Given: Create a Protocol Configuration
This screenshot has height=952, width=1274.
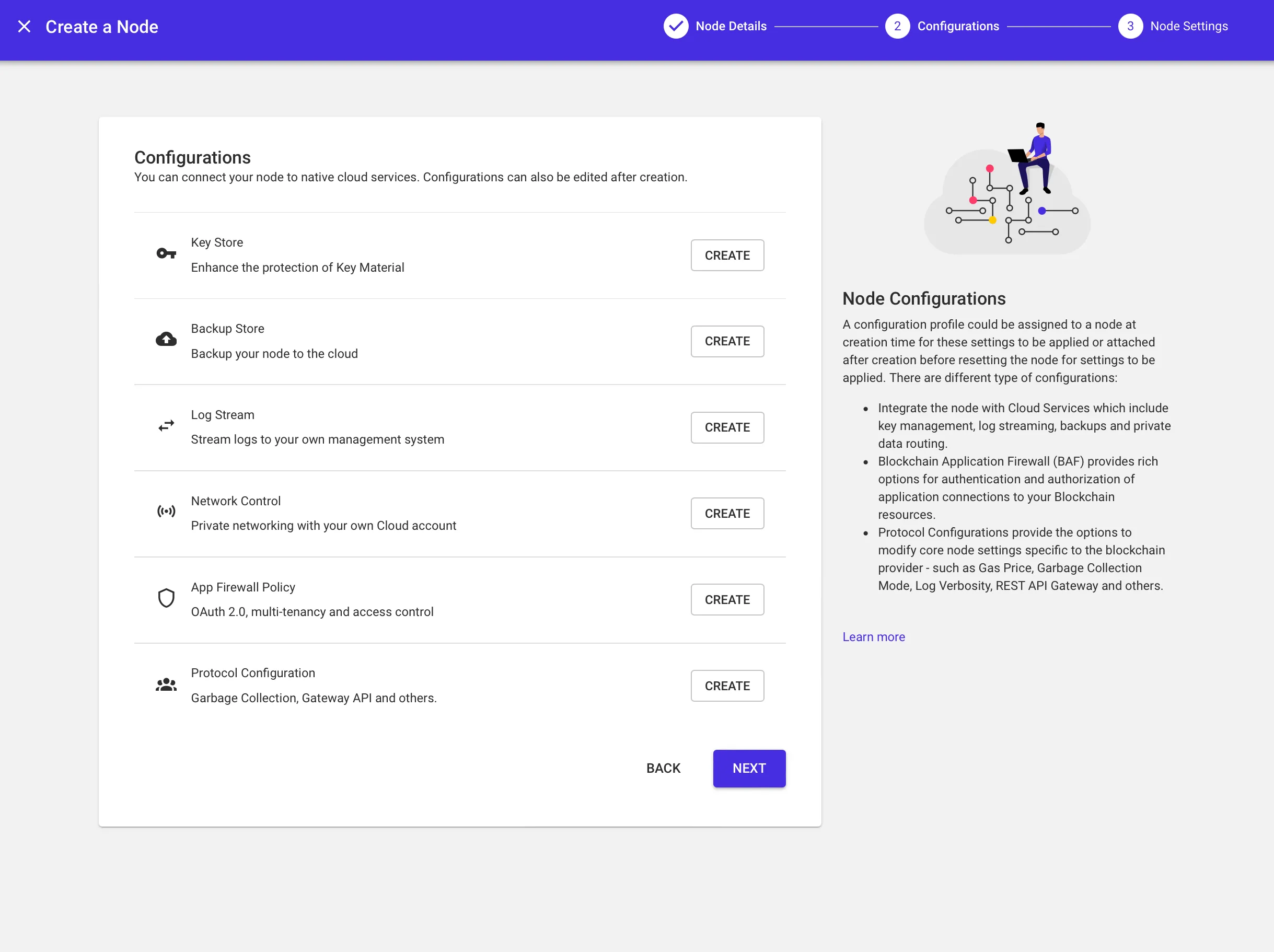Looking at the screenshot, I should (727, 686).
